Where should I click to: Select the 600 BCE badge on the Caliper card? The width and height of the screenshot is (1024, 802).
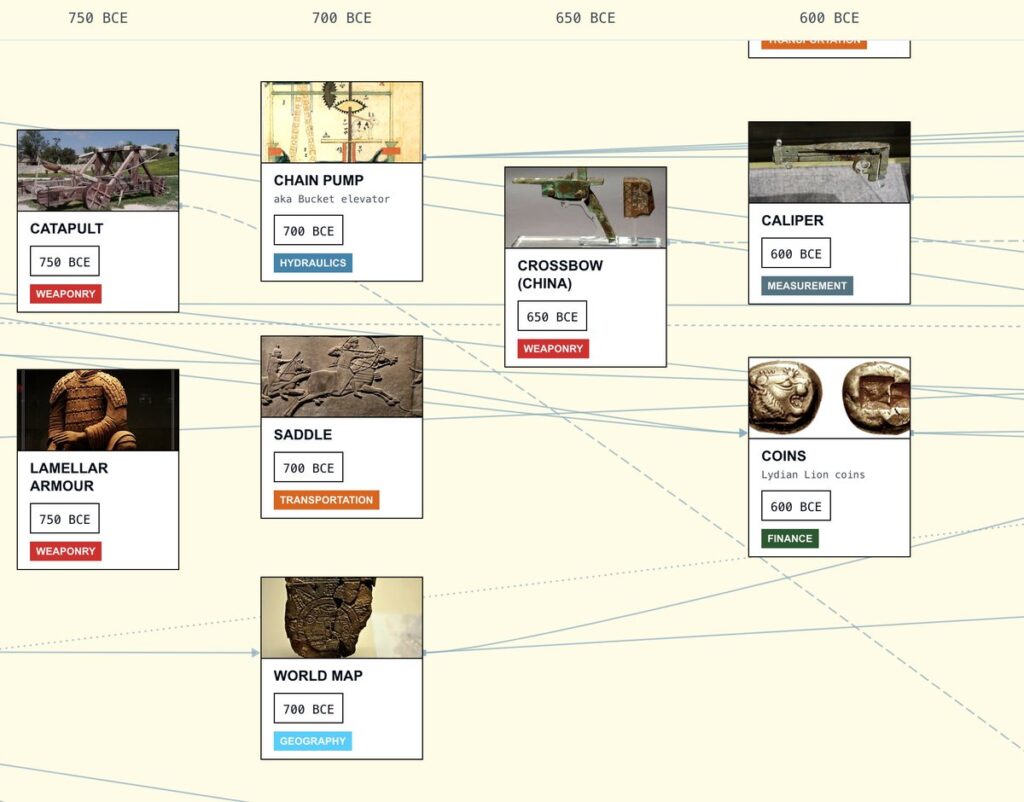795,253
